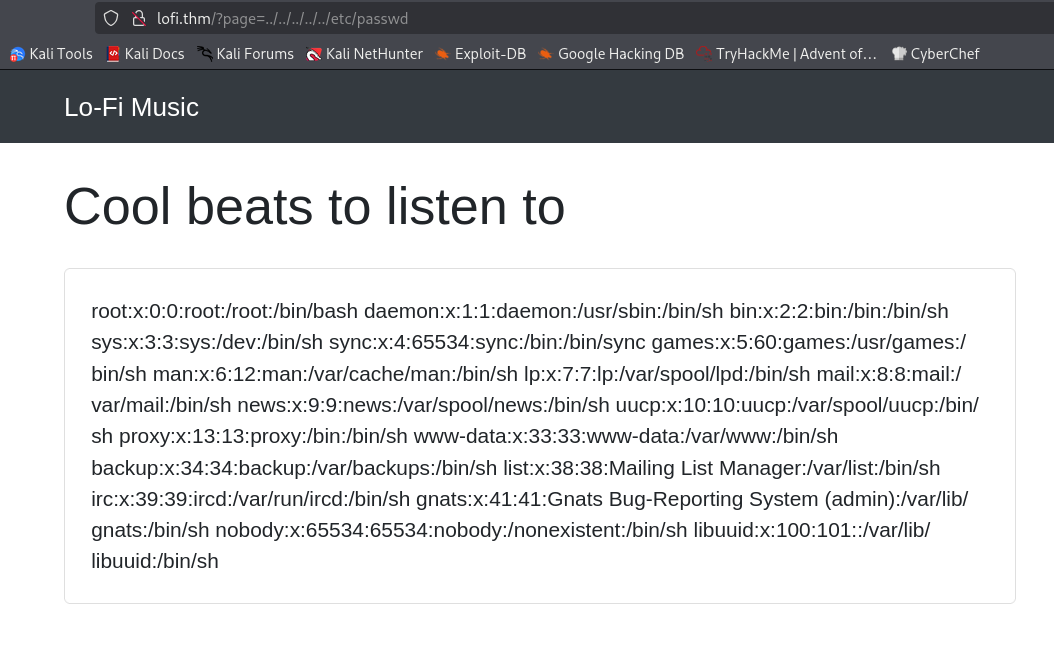Go to the Lo-Fi Music home link
Viewport: 1054px width, 668px height.
131,107
